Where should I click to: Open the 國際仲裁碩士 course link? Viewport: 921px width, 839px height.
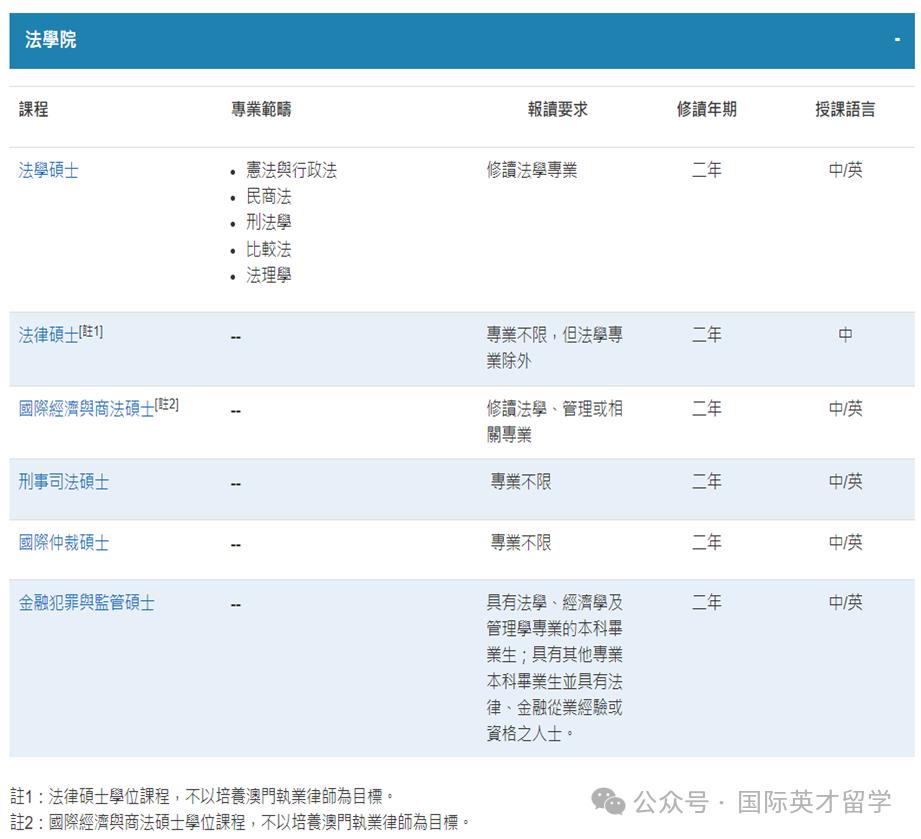click(x=64, y=543)
